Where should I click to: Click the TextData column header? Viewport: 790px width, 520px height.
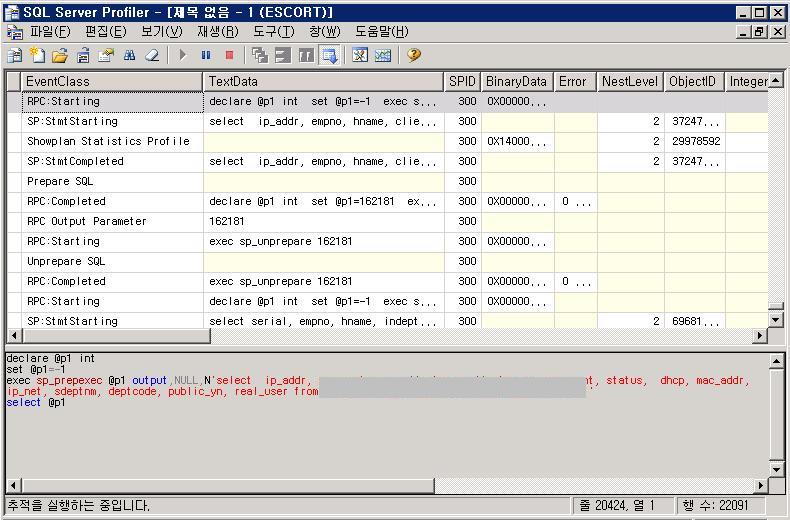click(323, 82)
